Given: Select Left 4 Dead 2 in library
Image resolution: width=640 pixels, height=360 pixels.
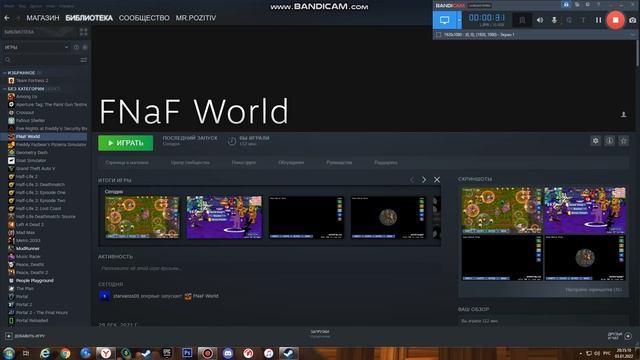Looking at the screenshot, I should click(30, 224).
